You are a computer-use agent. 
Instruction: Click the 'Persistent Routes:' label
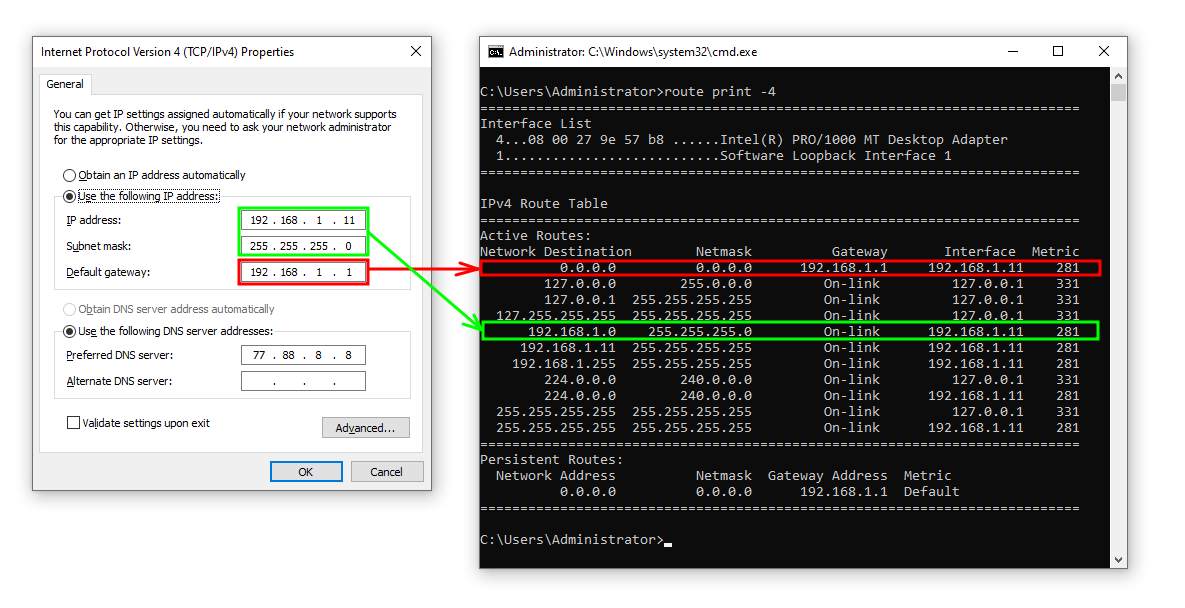tap(552, 459)
